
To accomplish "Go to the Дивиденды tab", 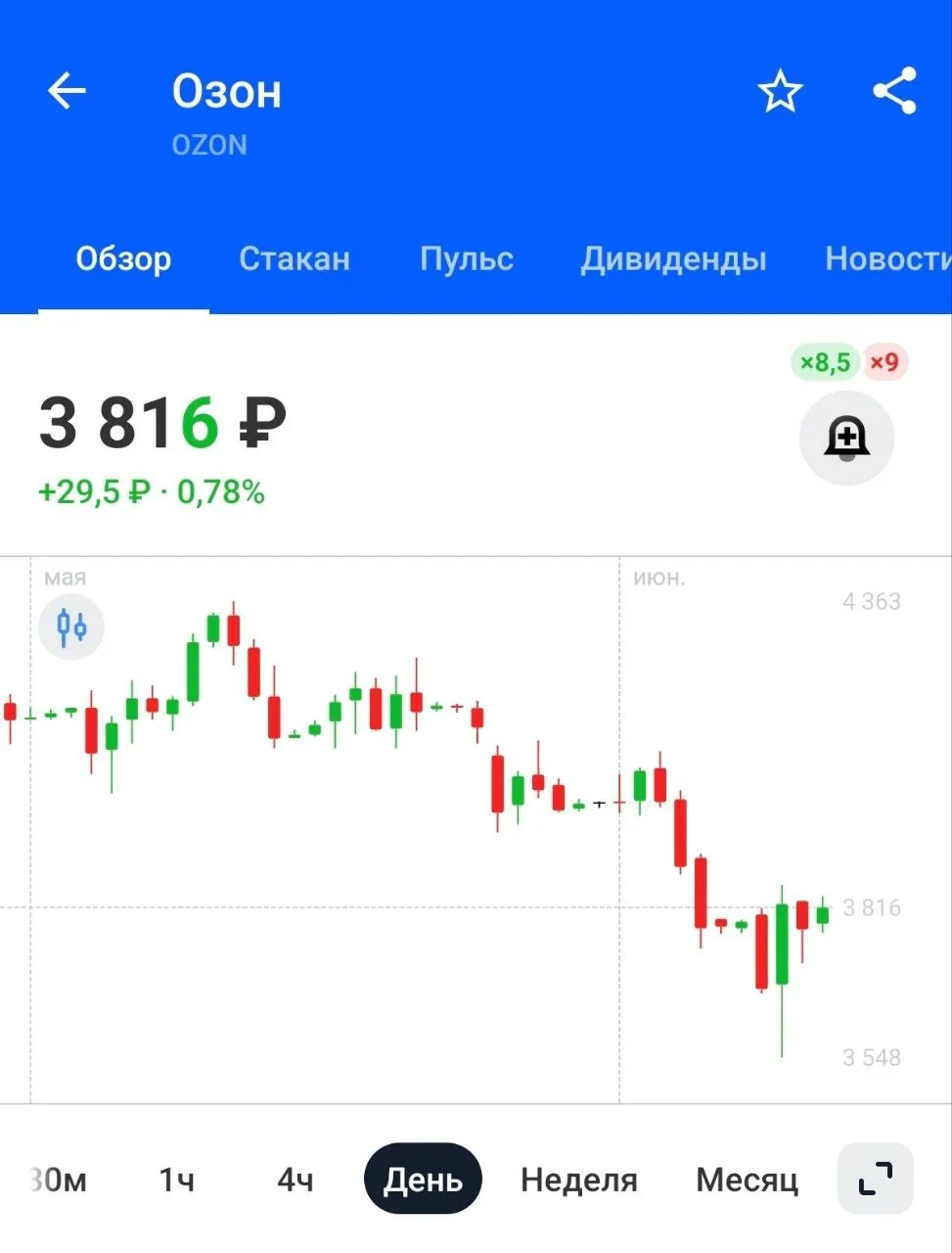I will [x=673, y=258].
